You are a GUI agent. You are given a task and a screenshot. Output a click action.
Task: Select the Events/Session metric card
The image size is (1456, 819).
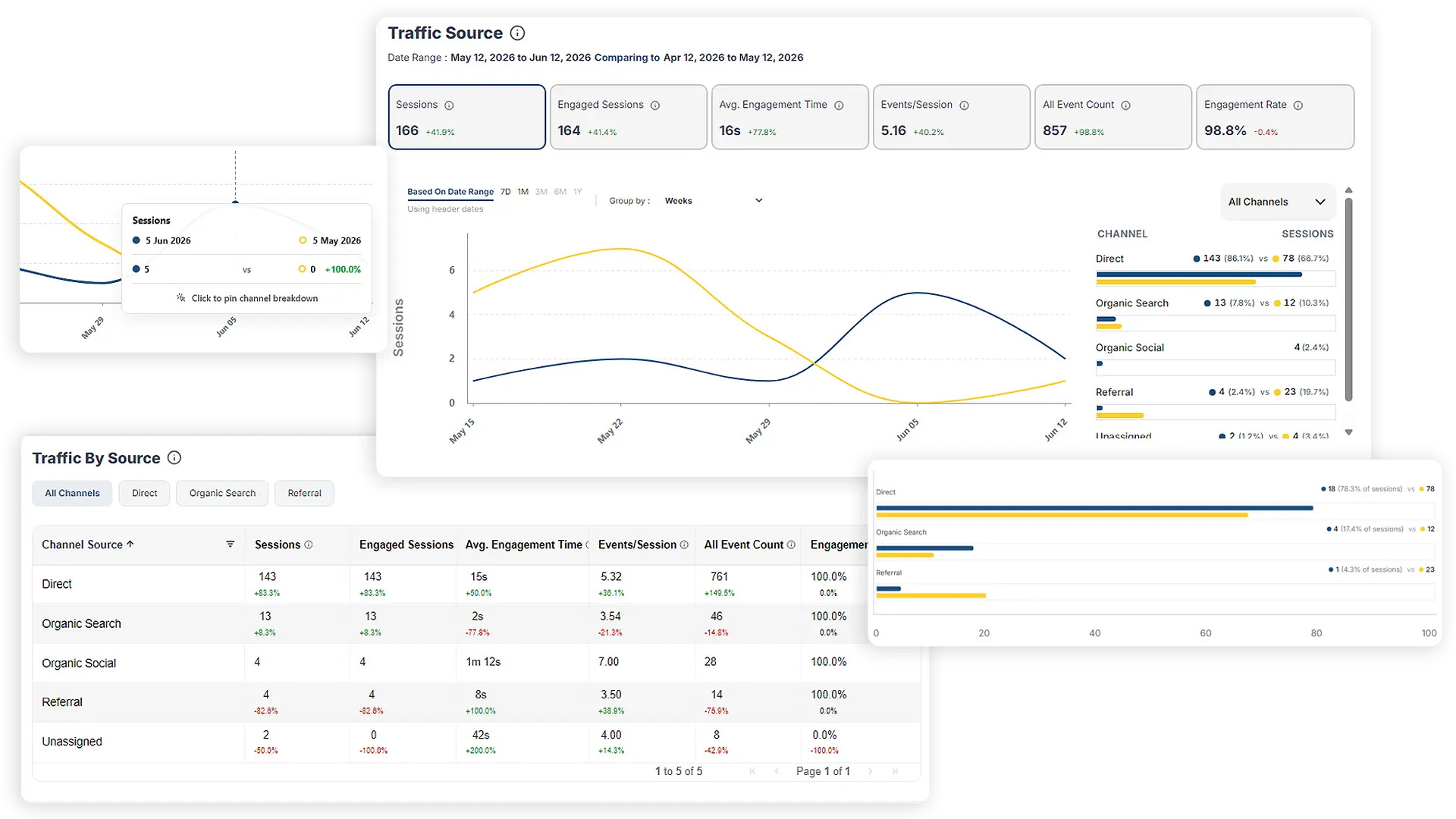951,117
